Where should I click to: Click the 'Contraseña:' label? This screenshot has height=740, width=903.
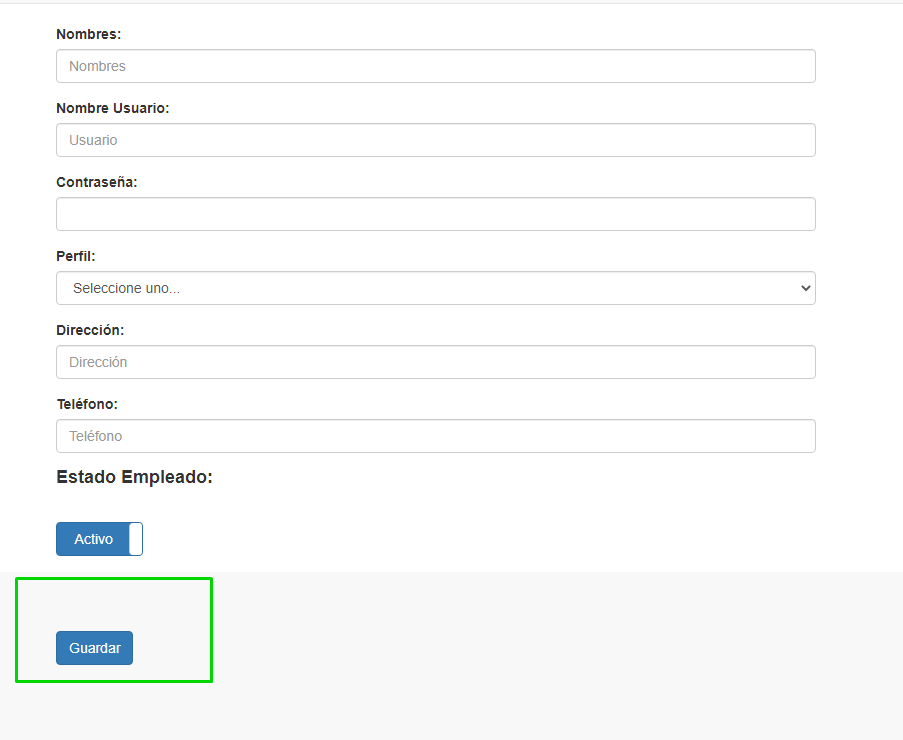[96, 182]
